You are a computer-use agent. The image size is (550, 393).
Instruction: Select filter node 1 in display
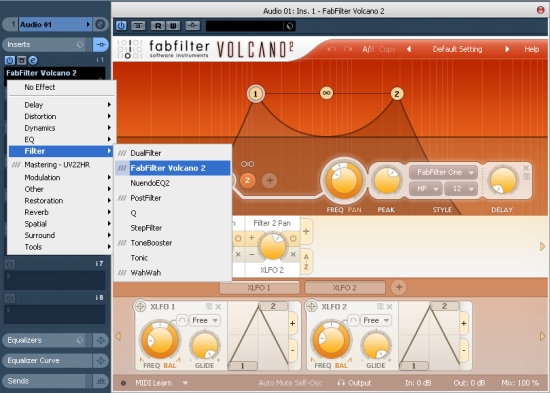coord(256,94)
